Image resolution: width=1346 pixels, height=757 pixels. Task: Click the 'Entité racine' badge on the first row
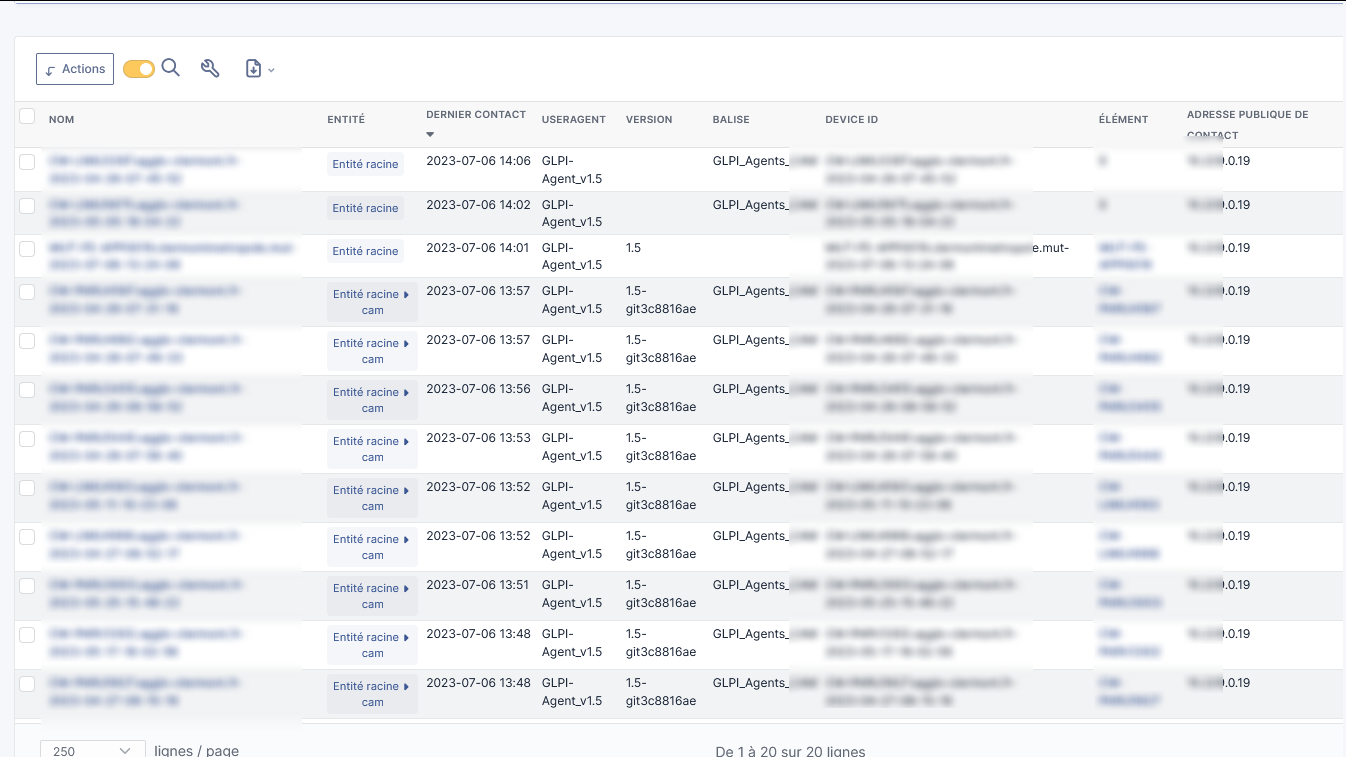tap(364, 164)
